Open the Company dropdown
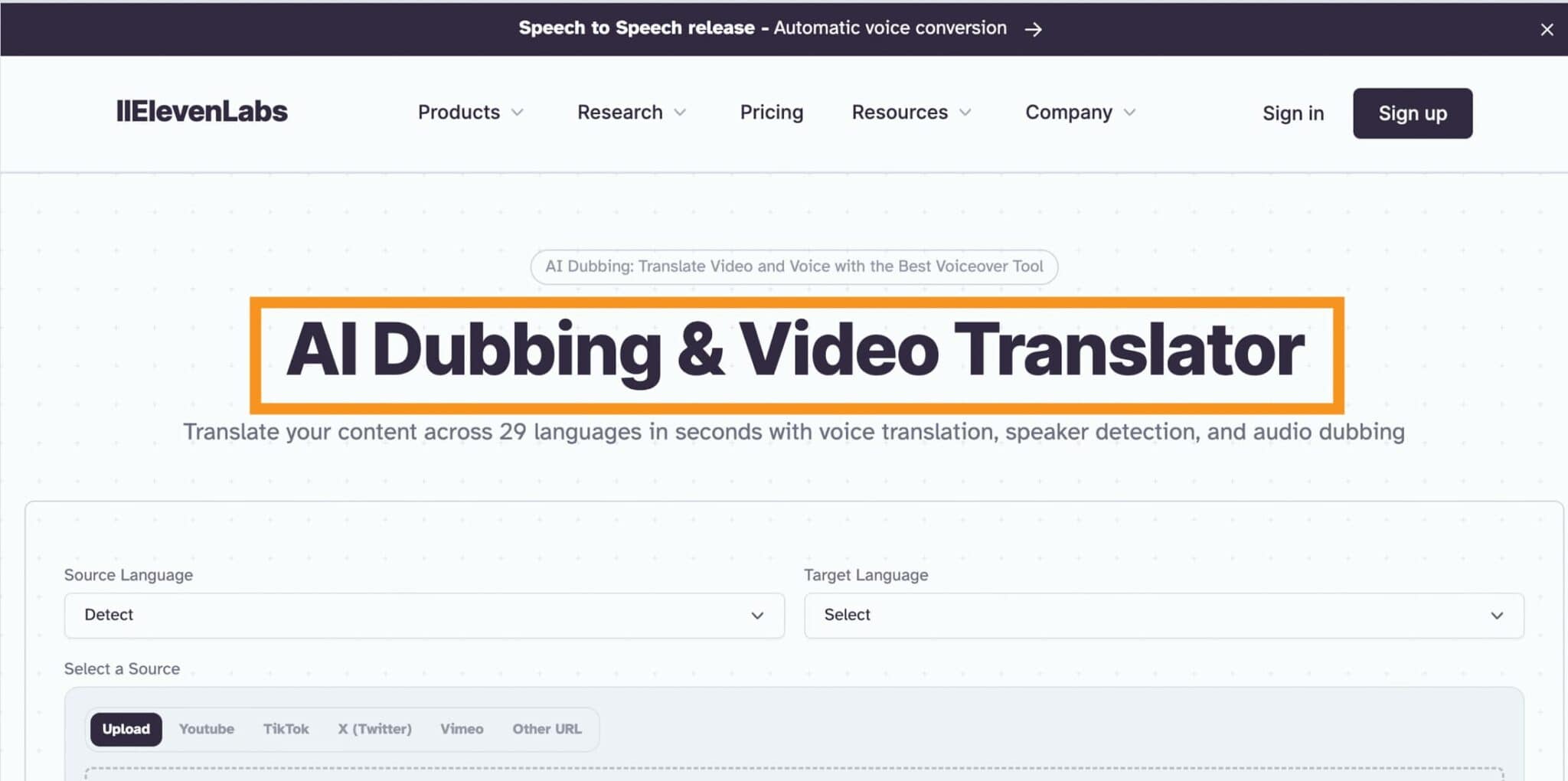This screenshot has width=1568, height=781. (1078, 113)
